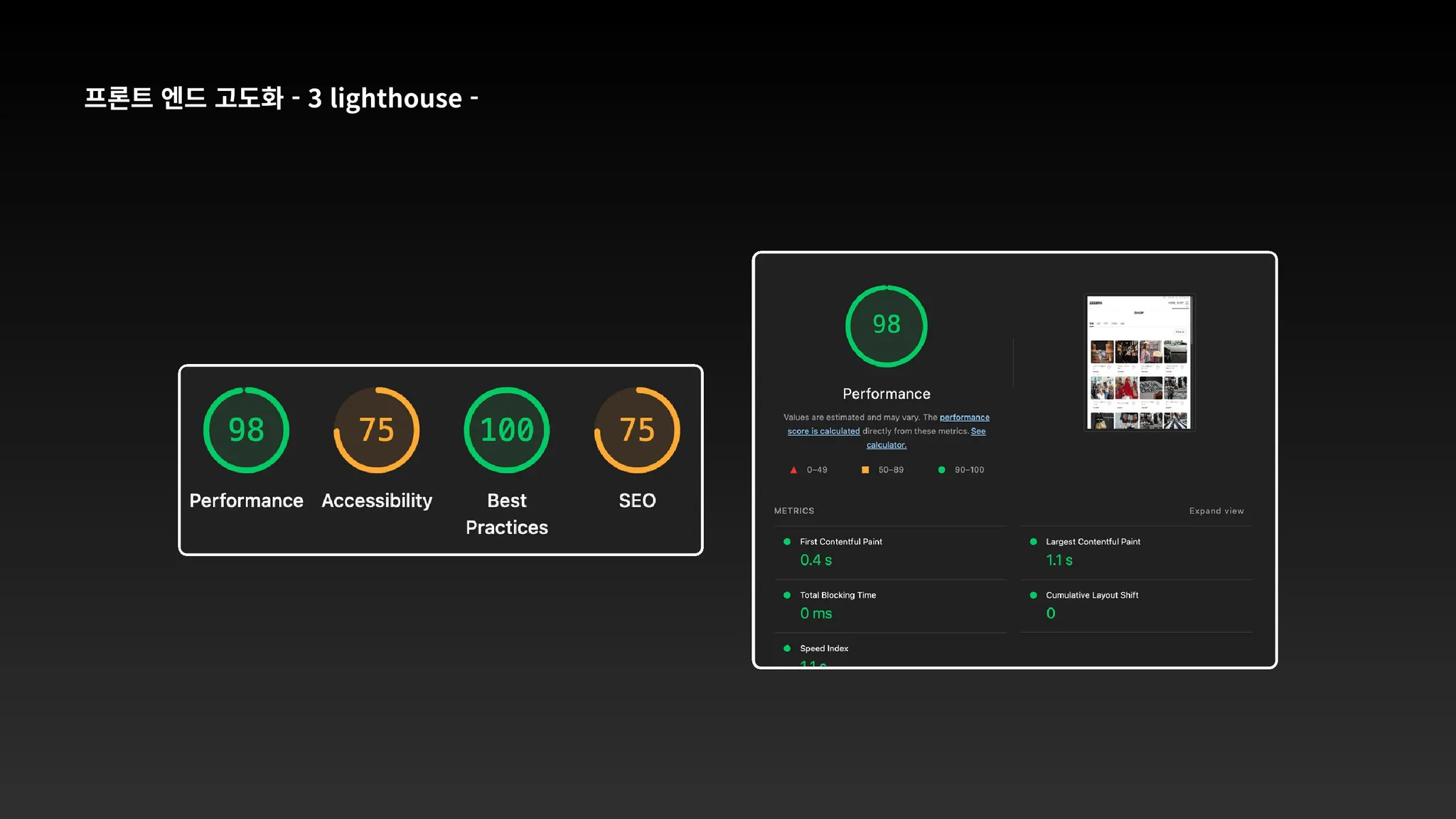Click the orange square 50–89 legend icon
This screenshot has height=819, width=1456.
865,470
